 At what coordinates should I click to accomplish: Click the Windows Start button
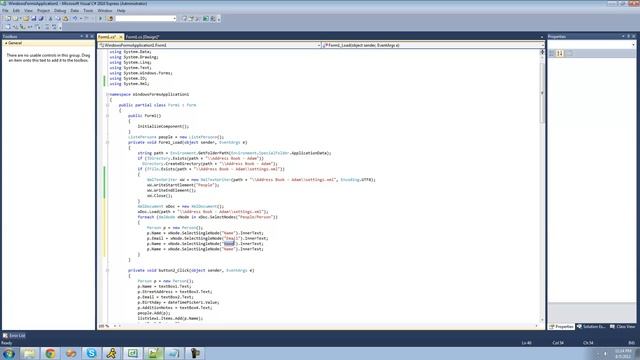click(8, 353)
